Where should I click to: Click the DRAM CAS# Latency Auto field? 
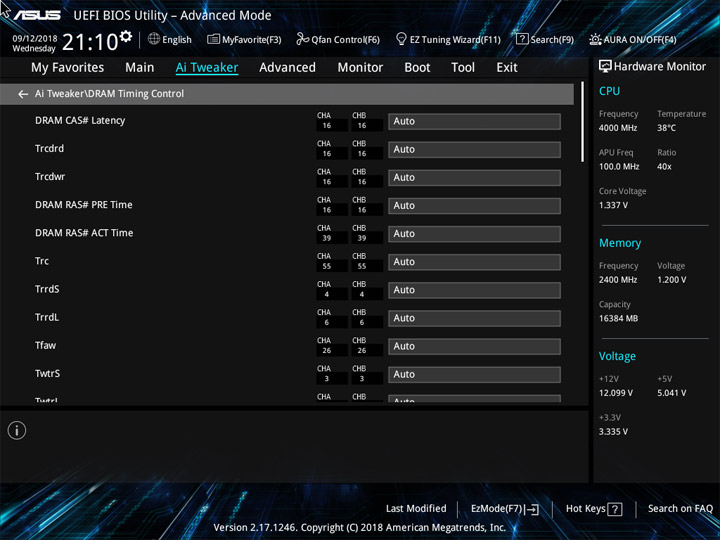pos(474,122)
